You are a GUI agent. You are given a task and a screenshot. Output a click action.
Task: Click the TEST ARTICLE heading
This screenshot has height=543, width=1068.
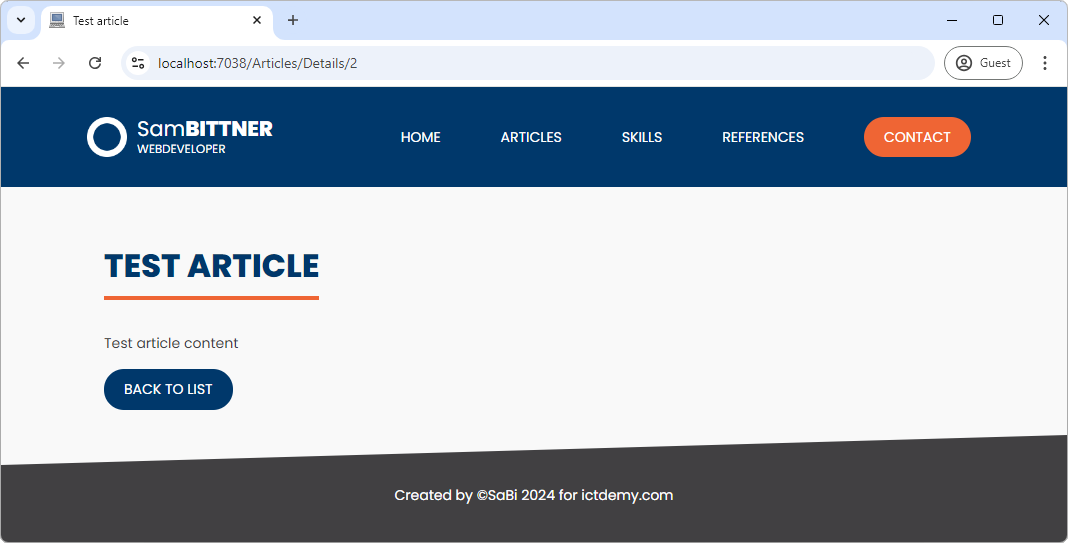point(211,266)
